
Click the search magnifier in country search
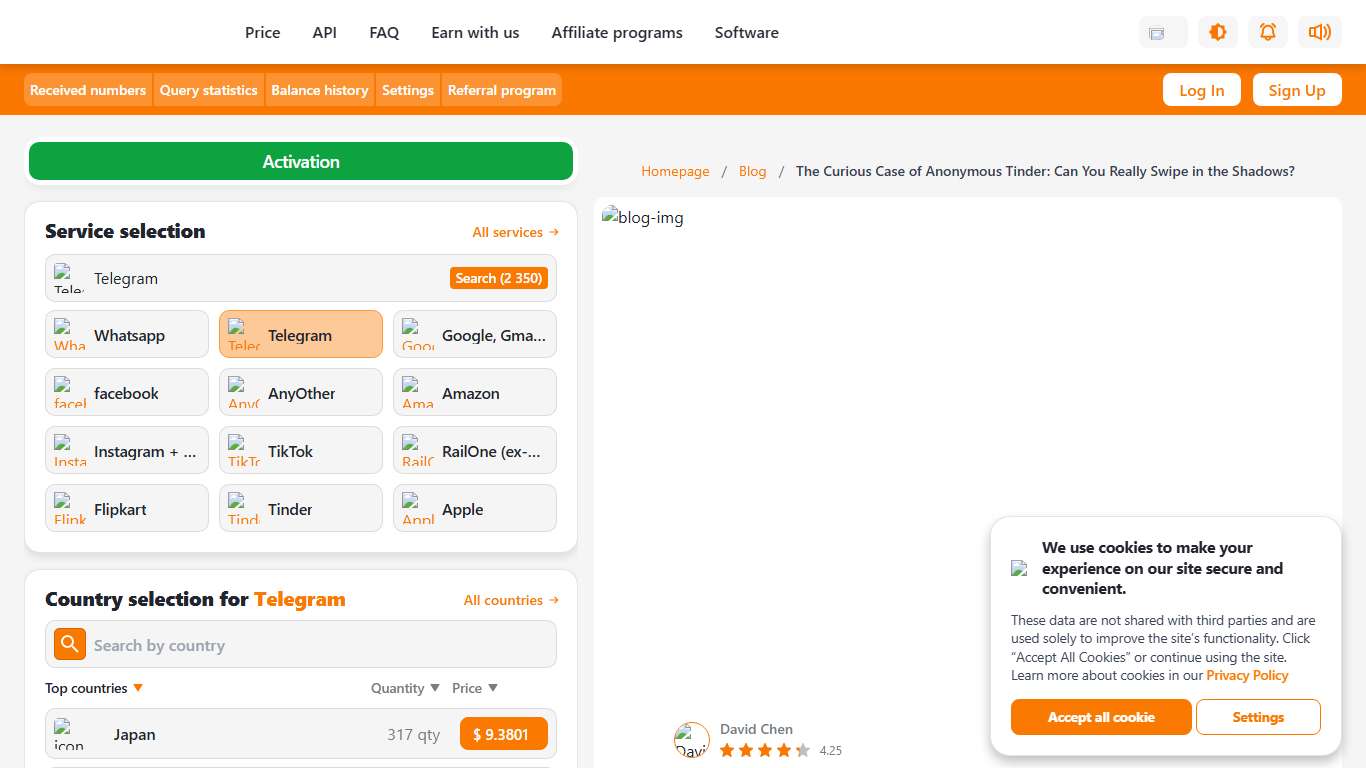[69, 644]
